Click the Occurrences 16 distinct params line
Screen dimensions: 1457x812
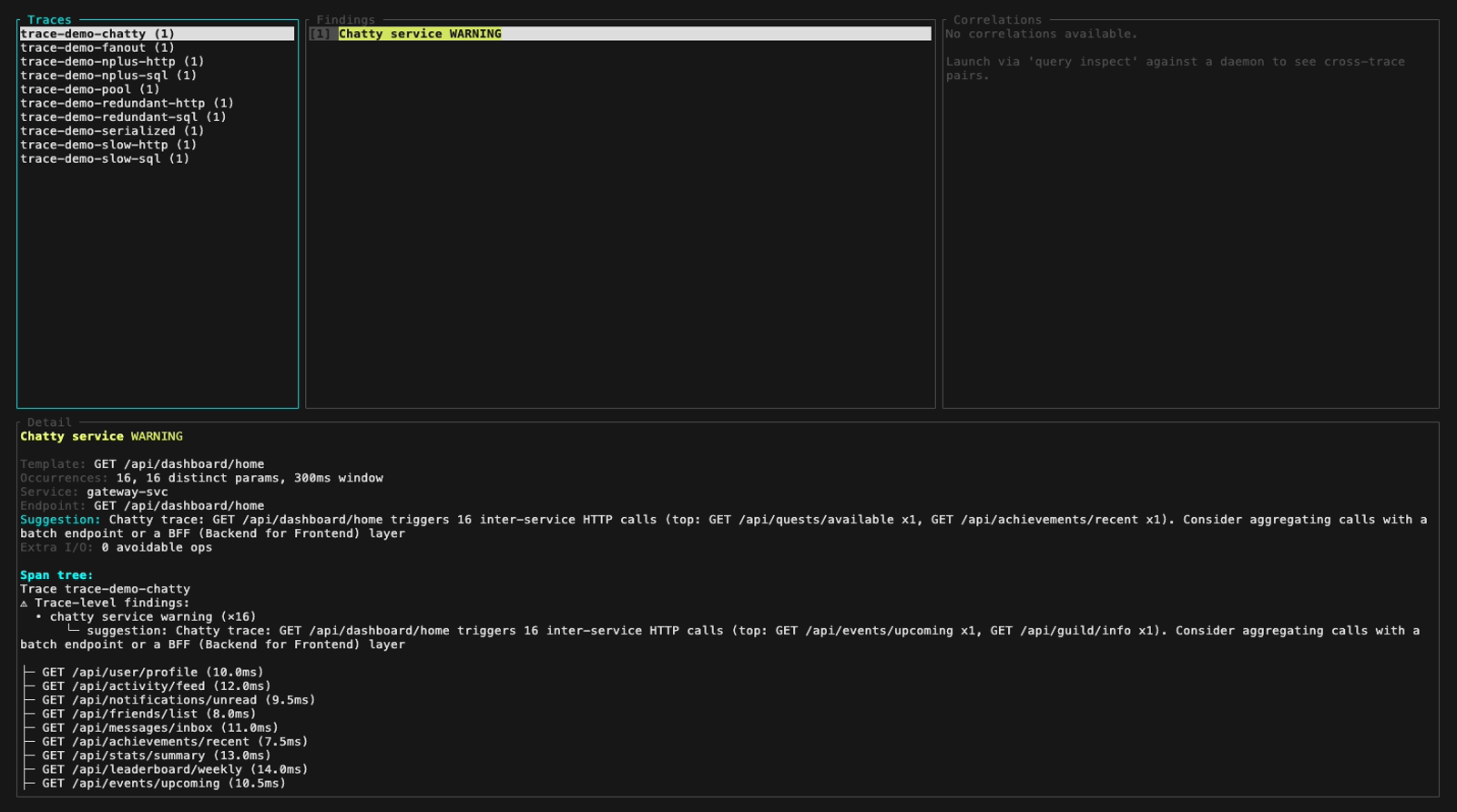(201, 478)
